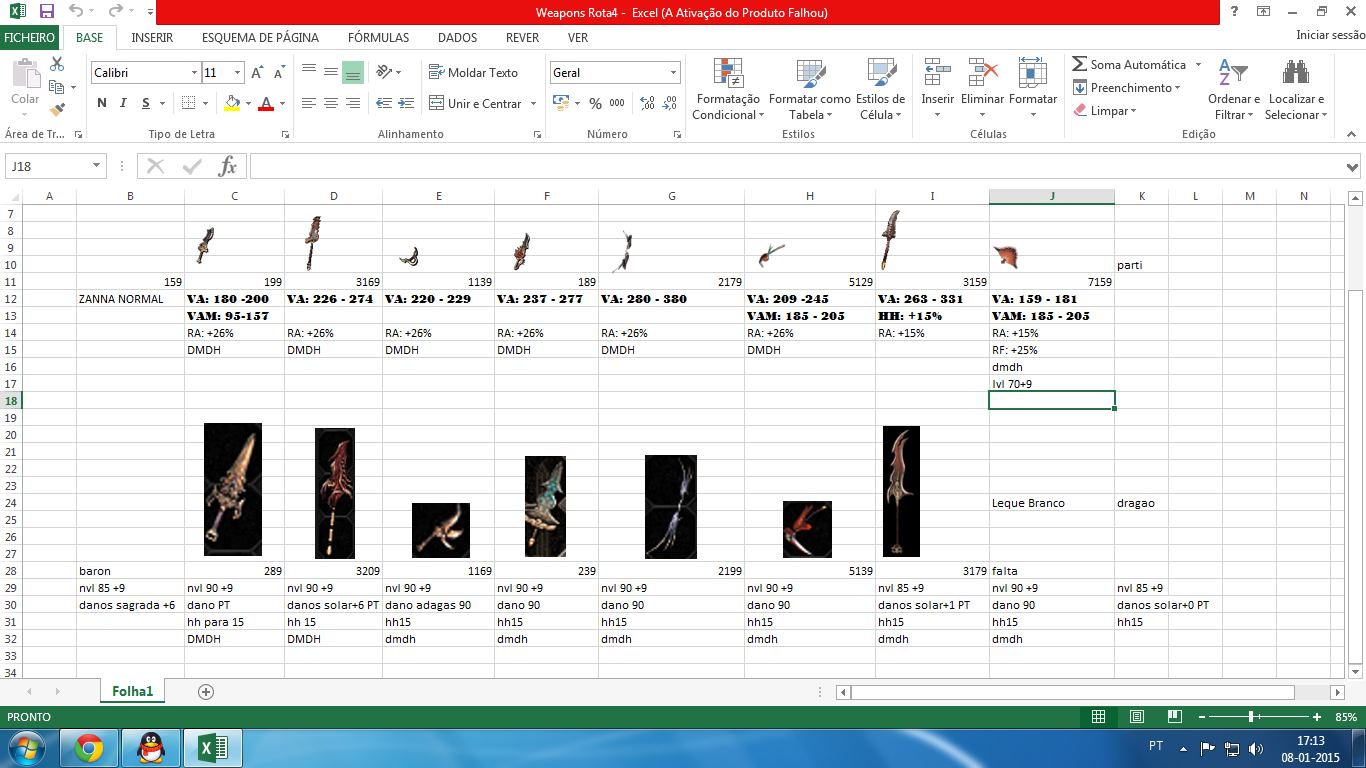Image resolution: width=1366 pixels, height=768 pixels.
Task: Toggle left text alignment
Action: 308,103
